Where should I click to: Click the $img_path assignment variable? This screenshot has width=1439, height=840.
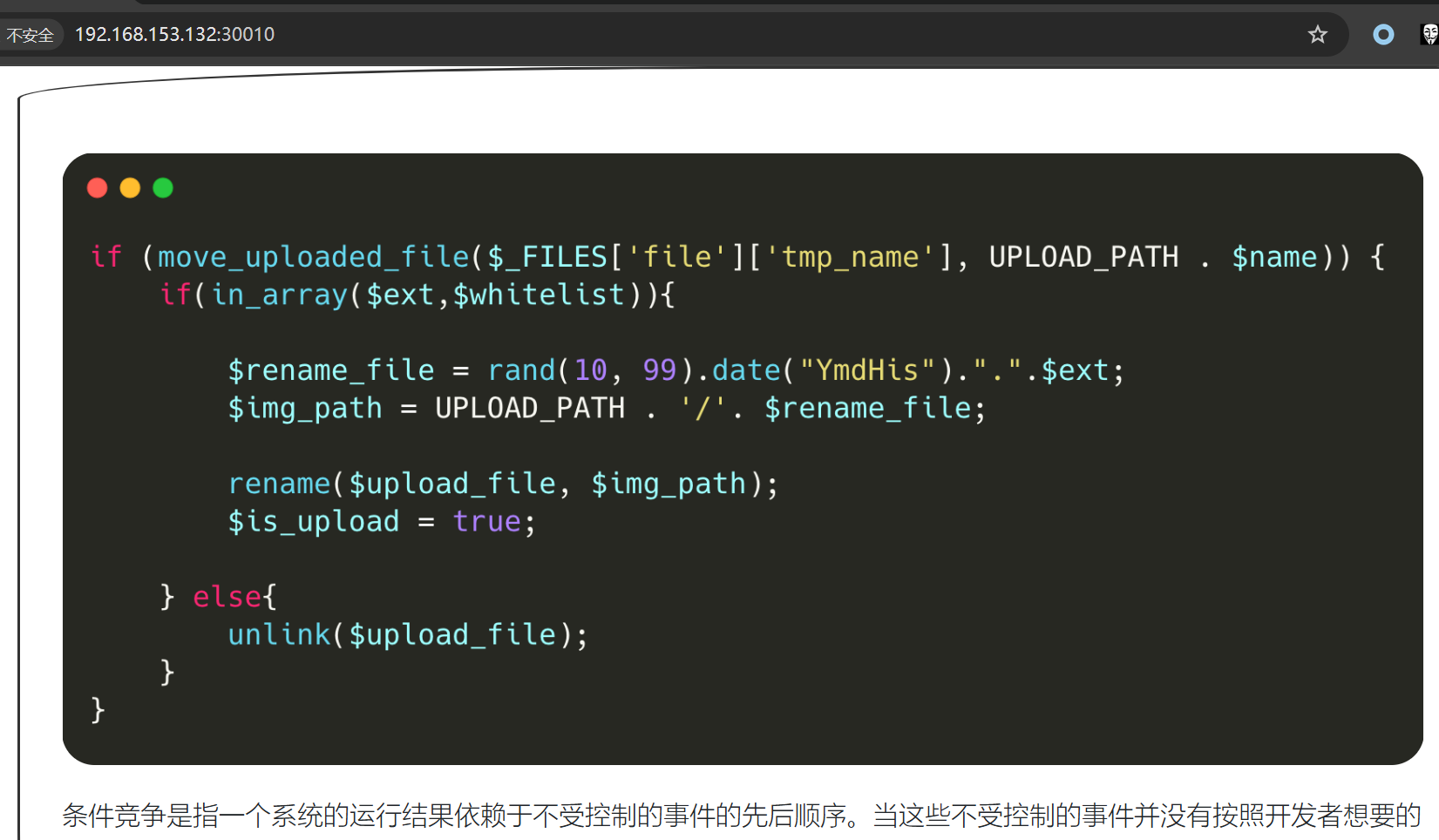[305, 408]
